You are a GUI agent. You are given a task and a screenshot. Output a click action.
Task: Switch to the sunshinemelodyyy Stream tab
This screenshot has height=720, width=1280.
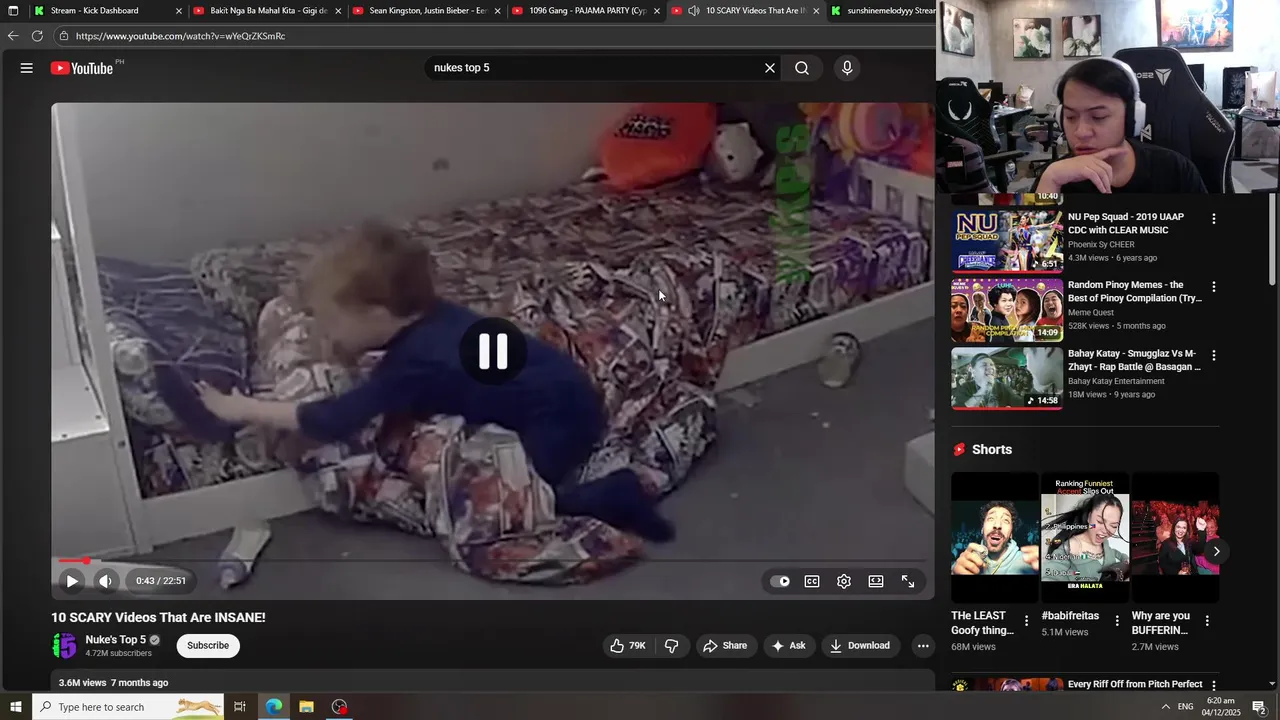click(883, 11)
